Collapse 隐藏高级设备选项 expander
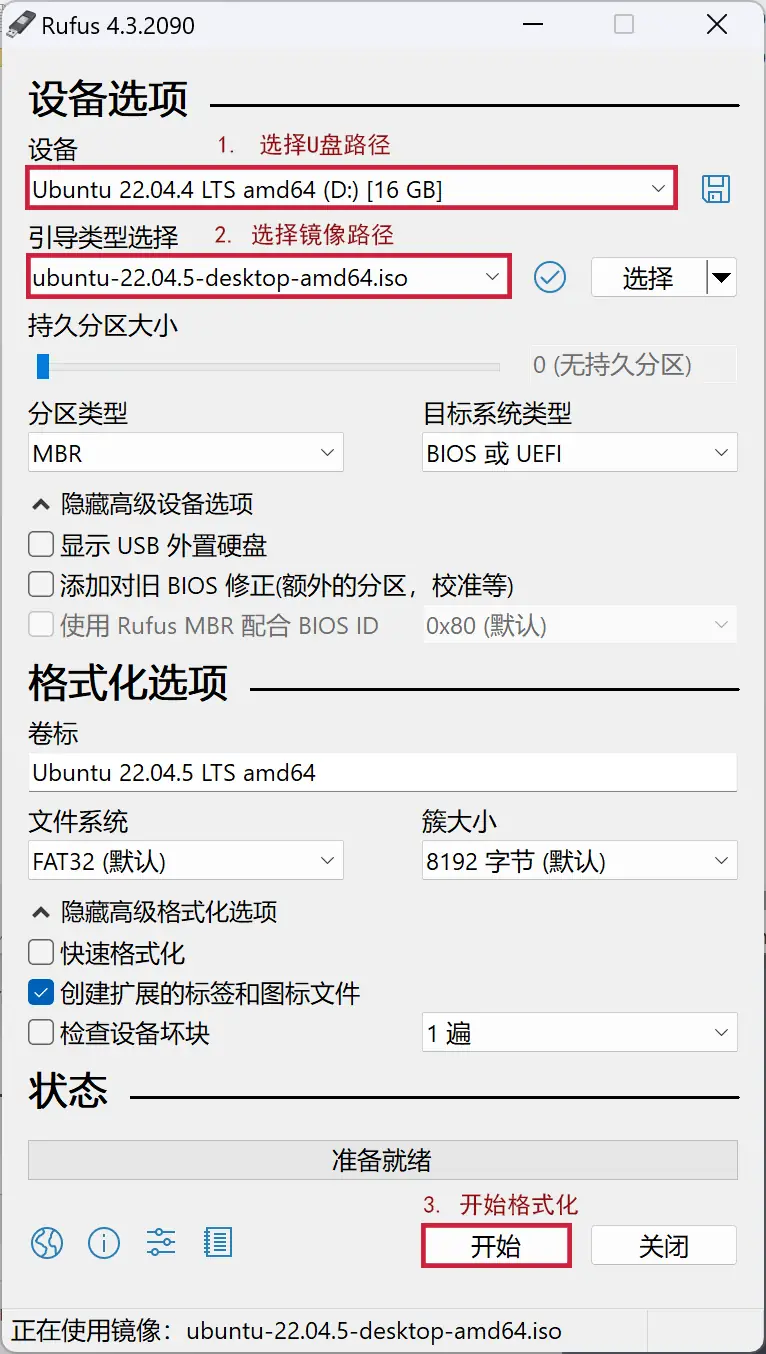The height and width of the screenshot is (1354, 766). [x=142, y=504]
